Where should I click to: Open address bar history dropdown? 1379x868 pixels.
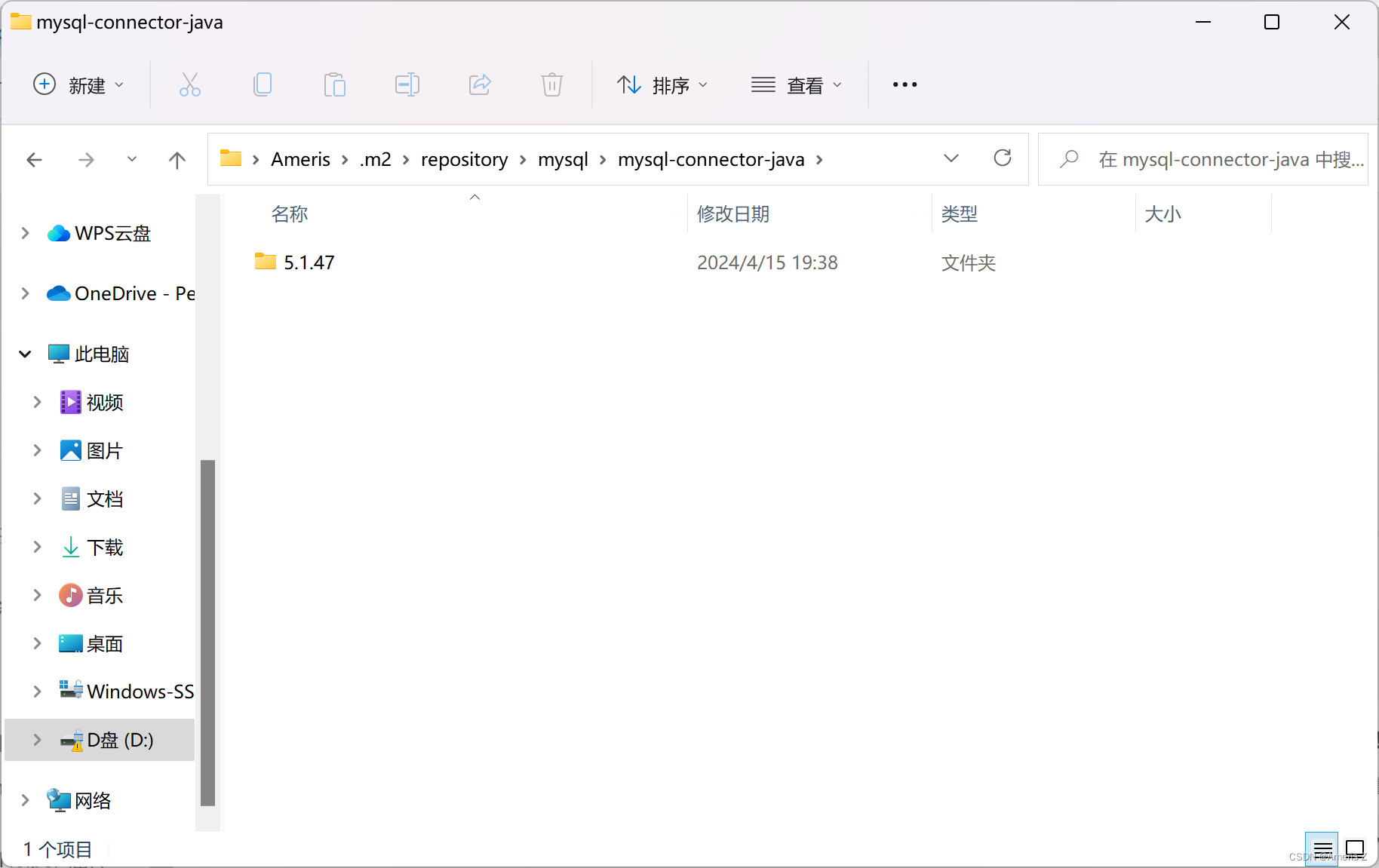[951, 158]
